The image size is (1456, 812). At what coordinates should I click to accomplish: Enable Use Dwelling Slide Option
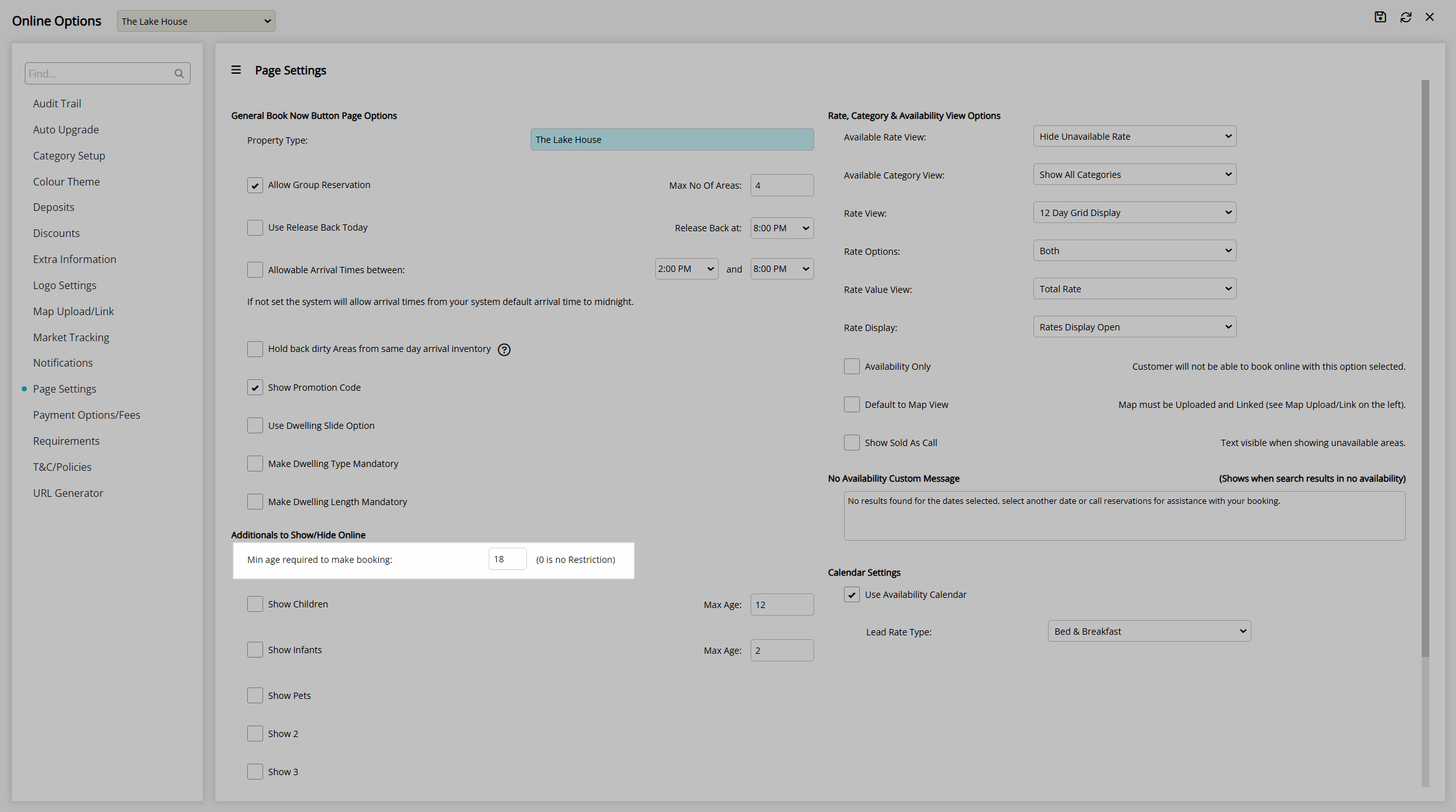(255, 426)
